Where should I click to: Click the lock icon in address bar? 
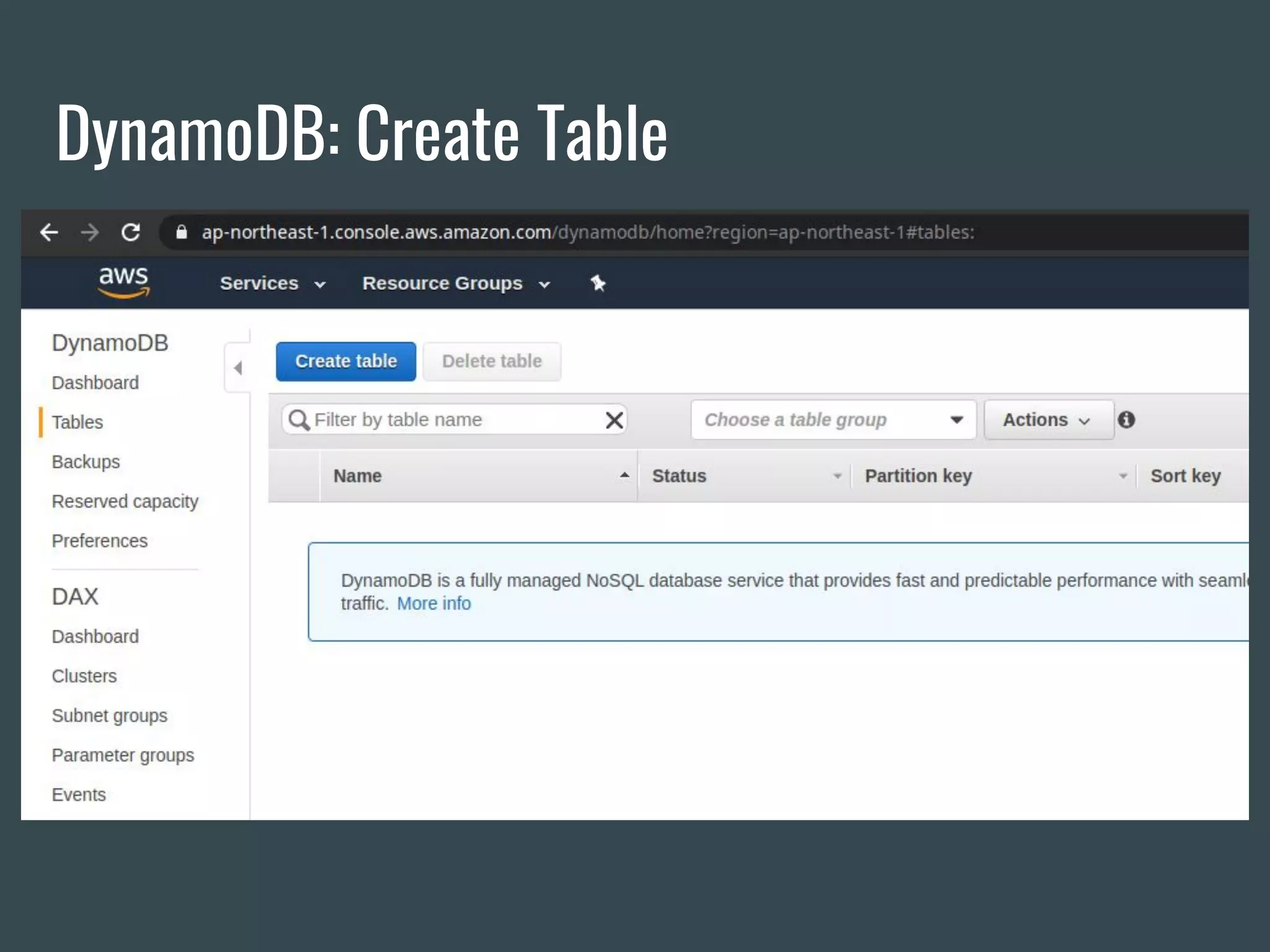click(x=181, y=232)
